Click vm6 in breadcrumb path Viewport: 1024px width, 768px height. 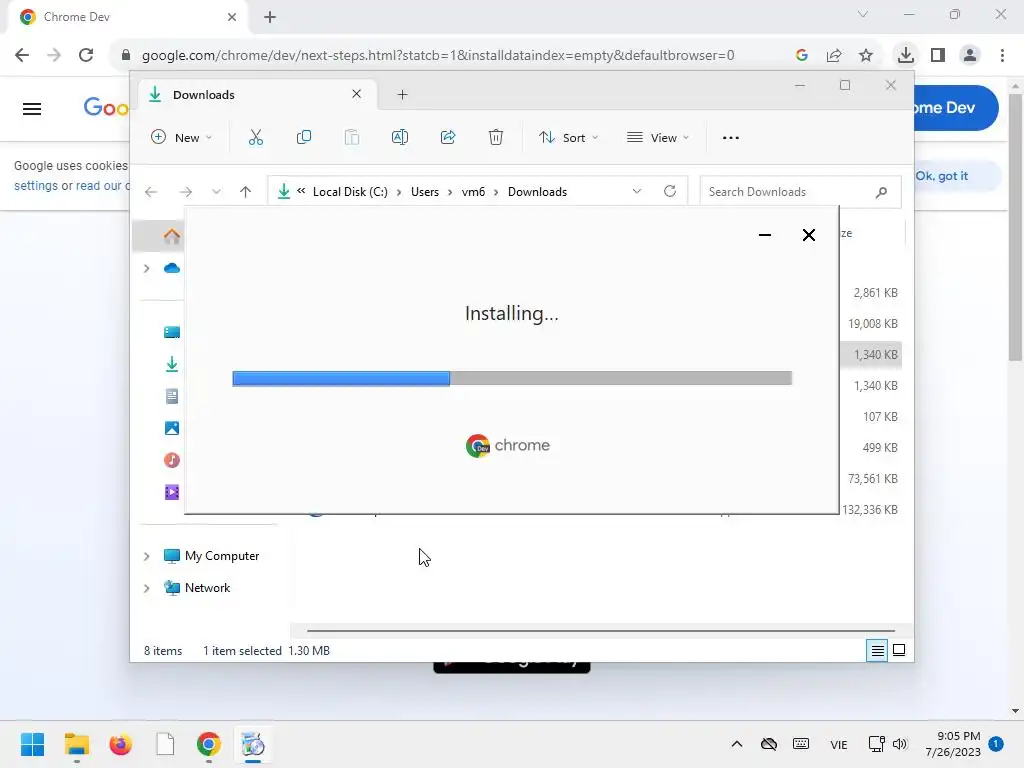473,192
